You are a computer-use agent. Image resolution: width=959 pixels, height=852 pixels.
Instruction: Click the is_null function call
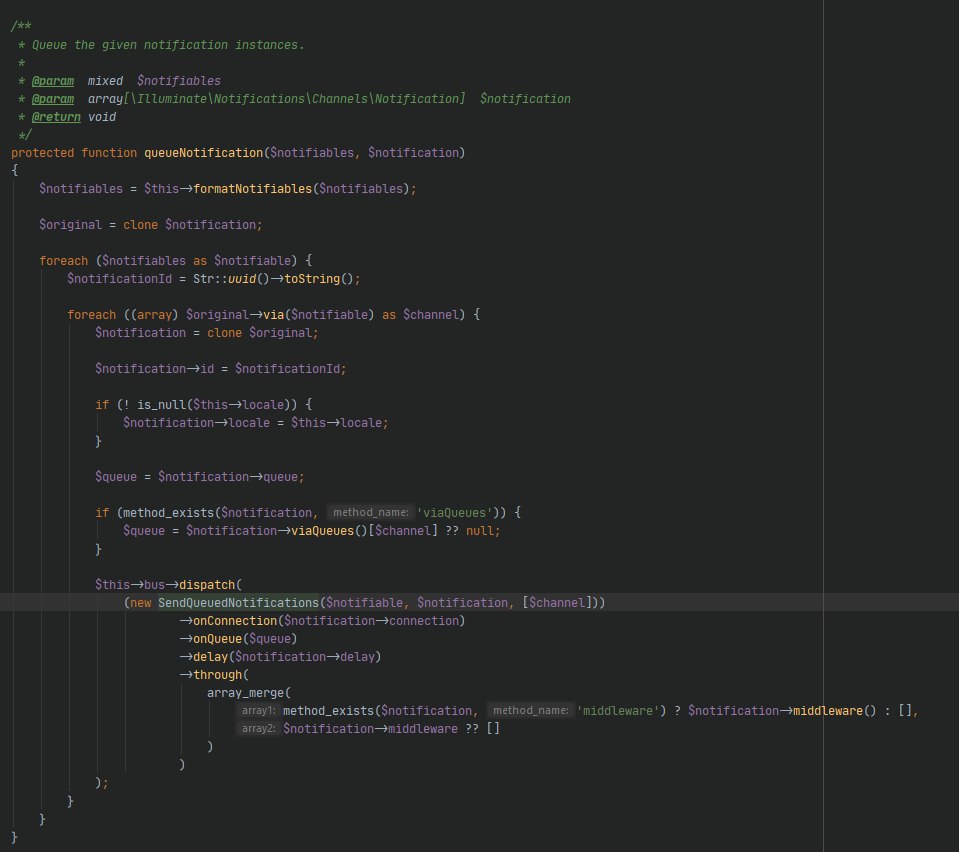point(161,405)
